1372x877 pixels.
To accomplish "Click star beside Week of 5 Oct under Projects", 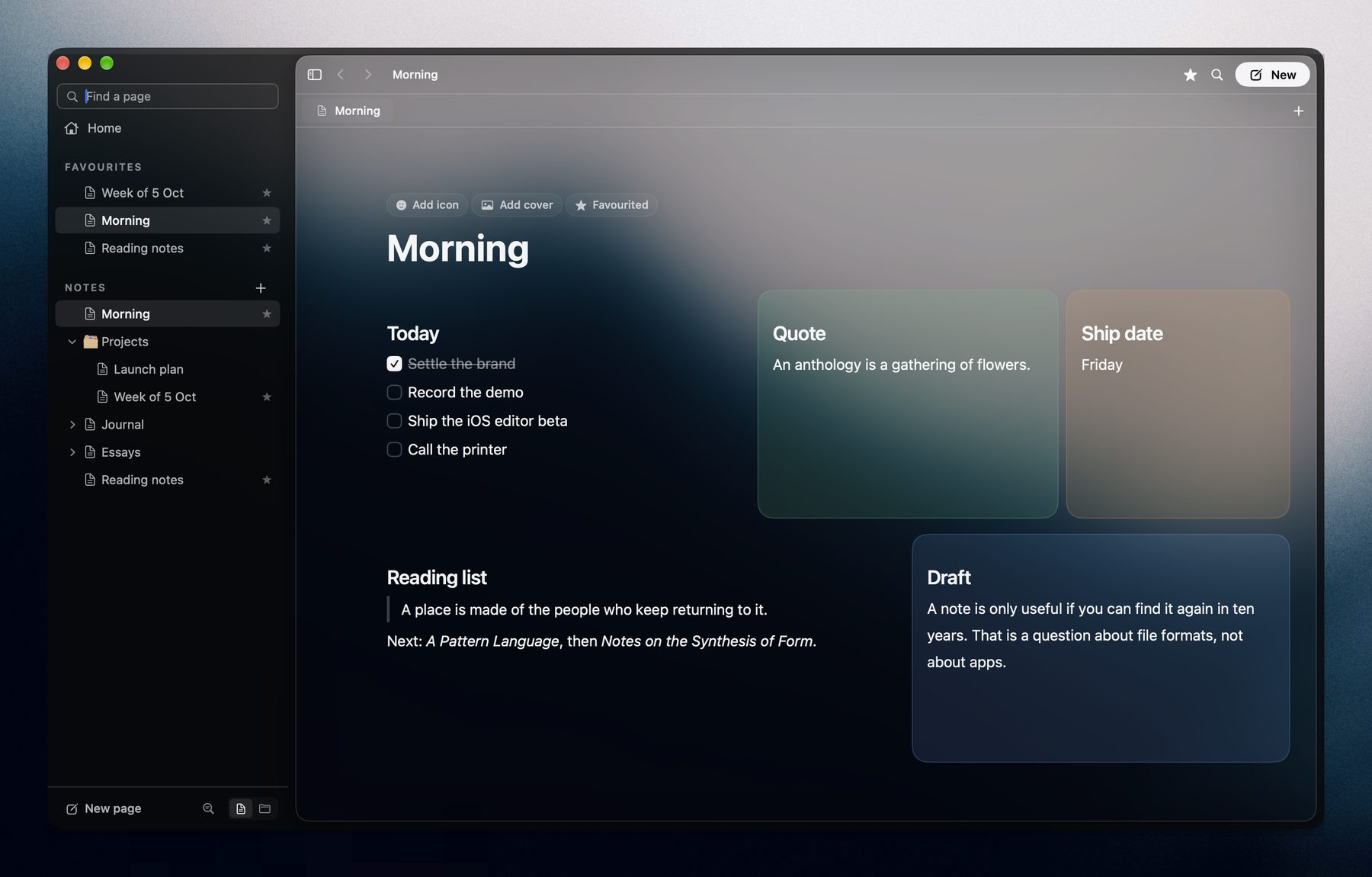I will click(x=267, y=397).
